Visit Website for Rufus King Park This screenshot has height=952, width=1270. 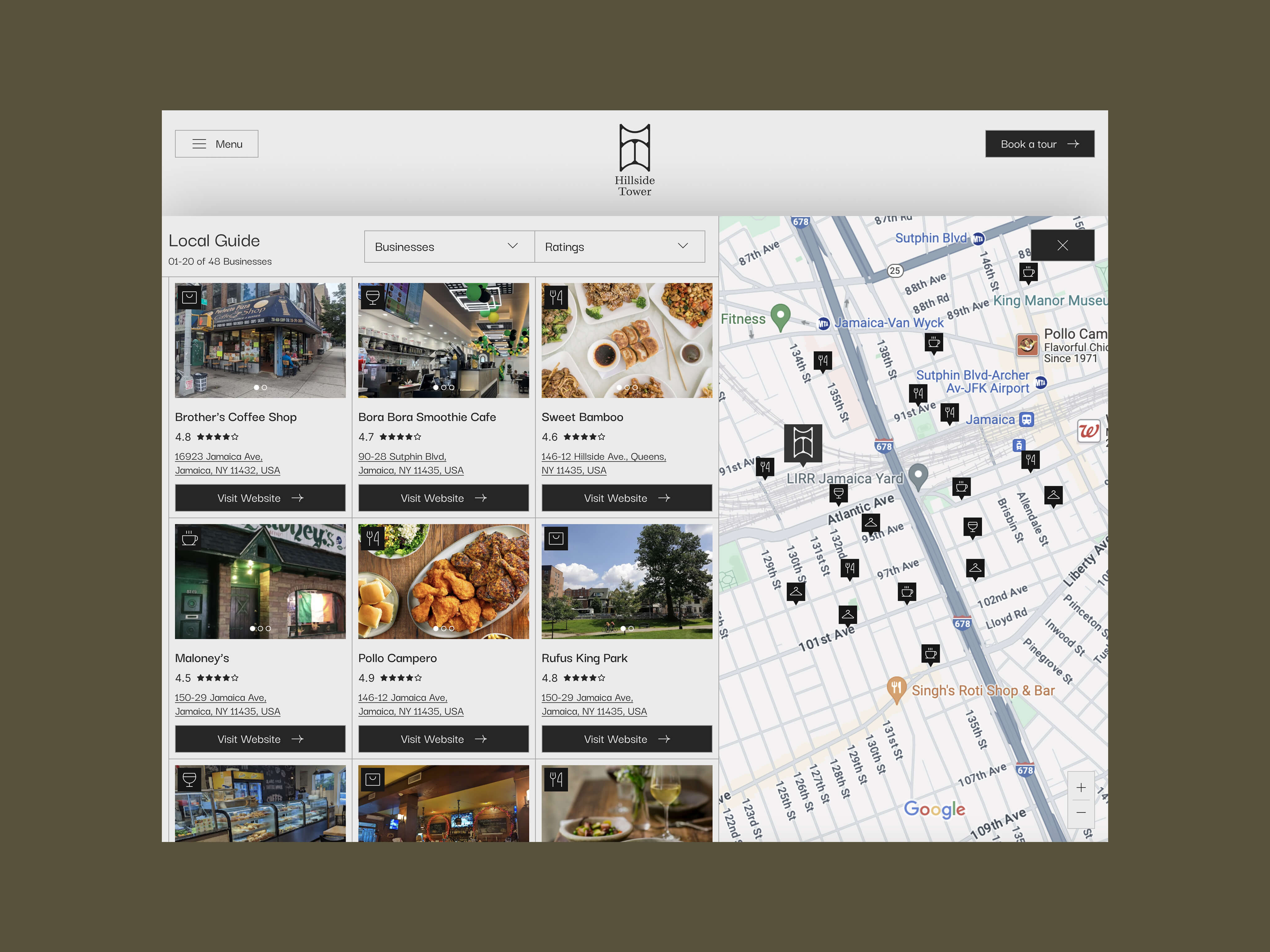point(627,739)
